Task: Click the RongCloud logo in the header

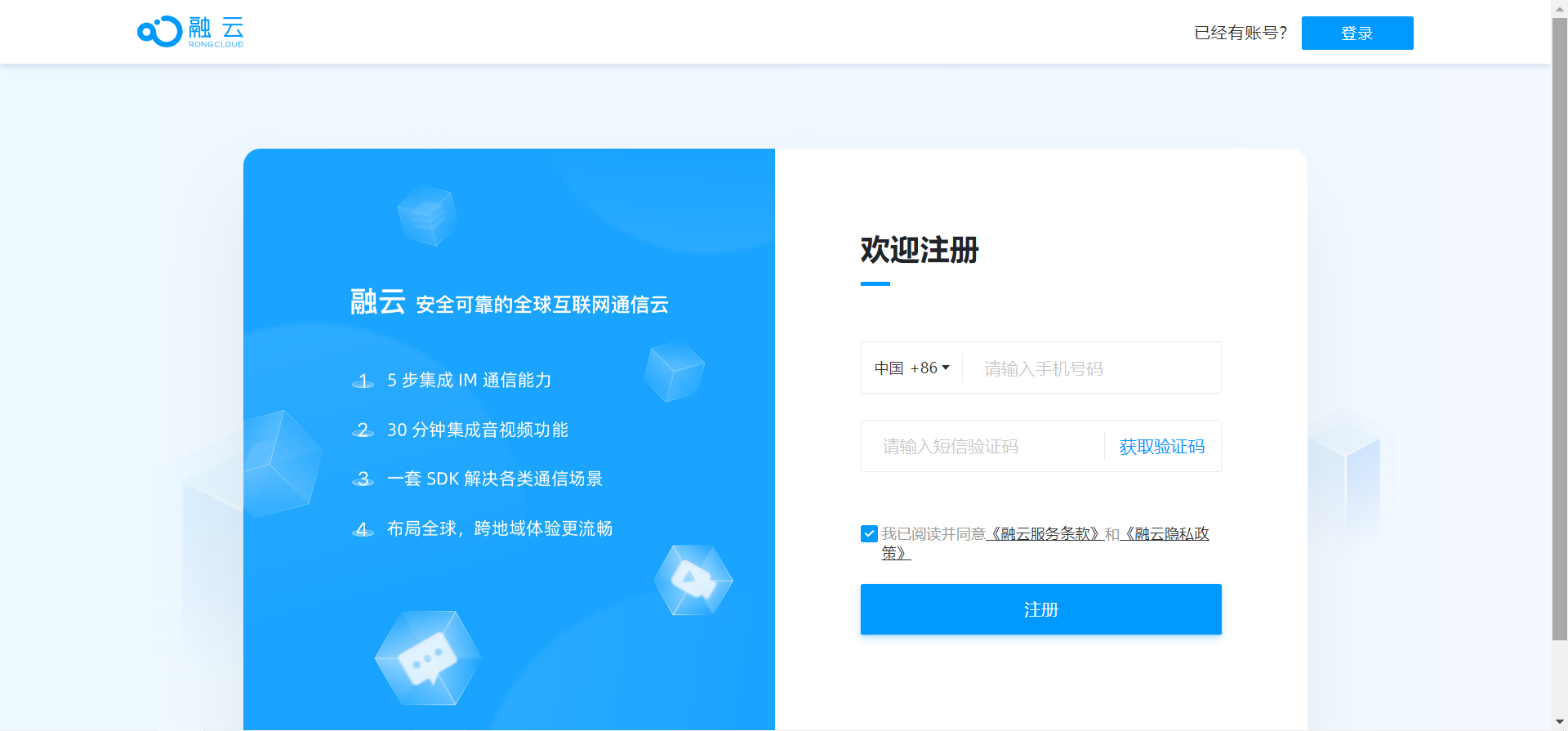Action: 190,32
